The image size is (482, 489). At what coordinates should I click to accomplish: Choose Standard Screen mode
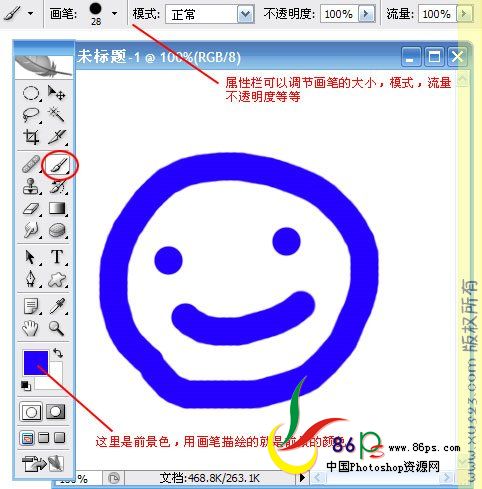[x=27, y=438]
